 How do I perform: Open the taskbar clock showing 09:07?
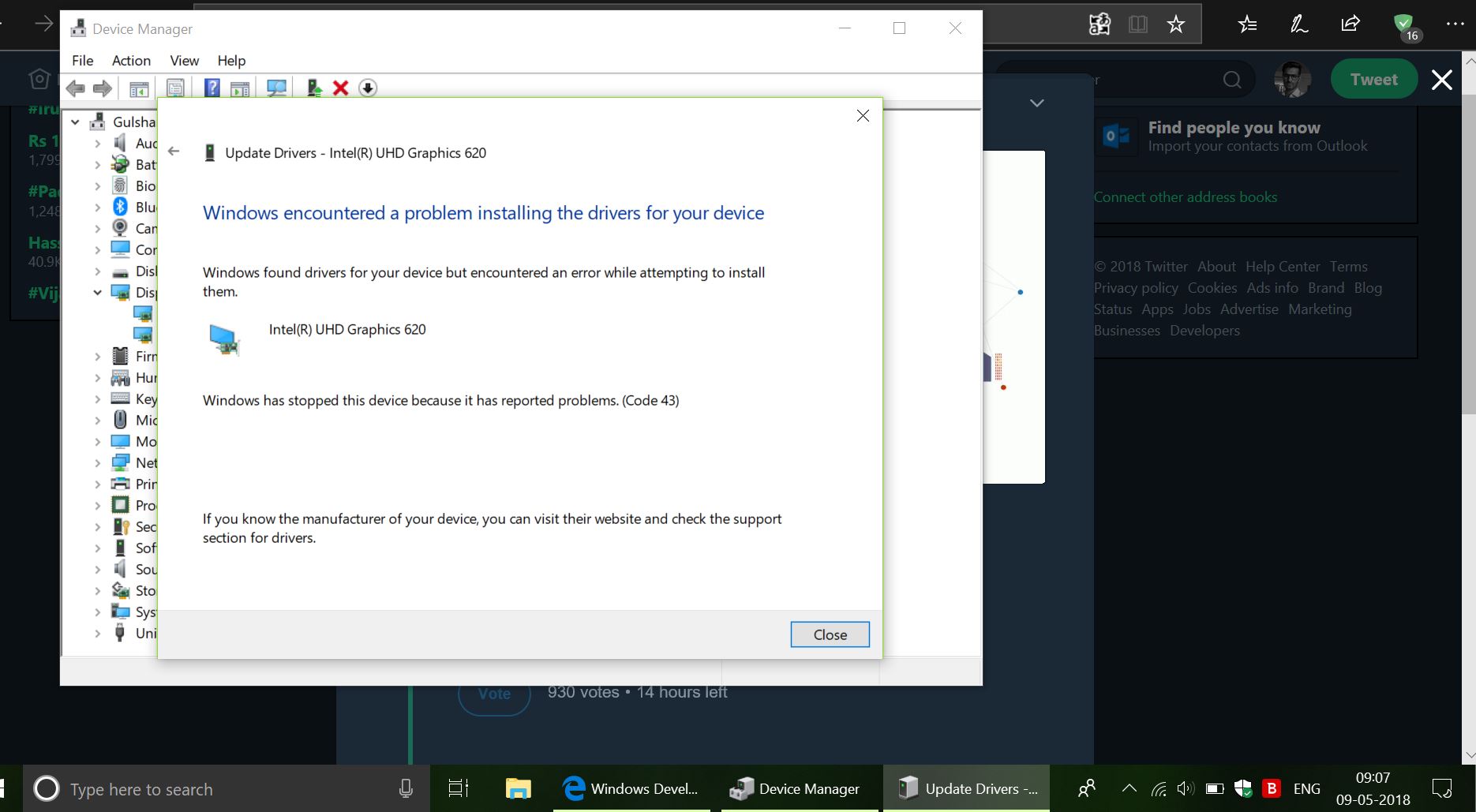click(1373, 788)
